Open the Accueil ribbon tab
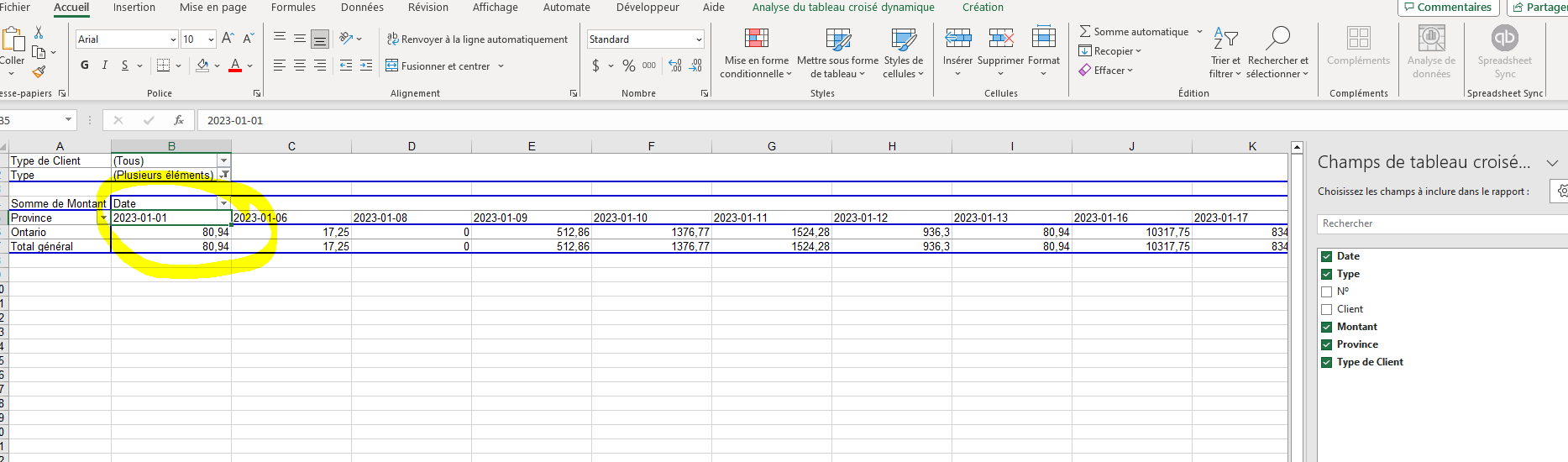This screenshot has width=1568, height=462. [71, 7]
